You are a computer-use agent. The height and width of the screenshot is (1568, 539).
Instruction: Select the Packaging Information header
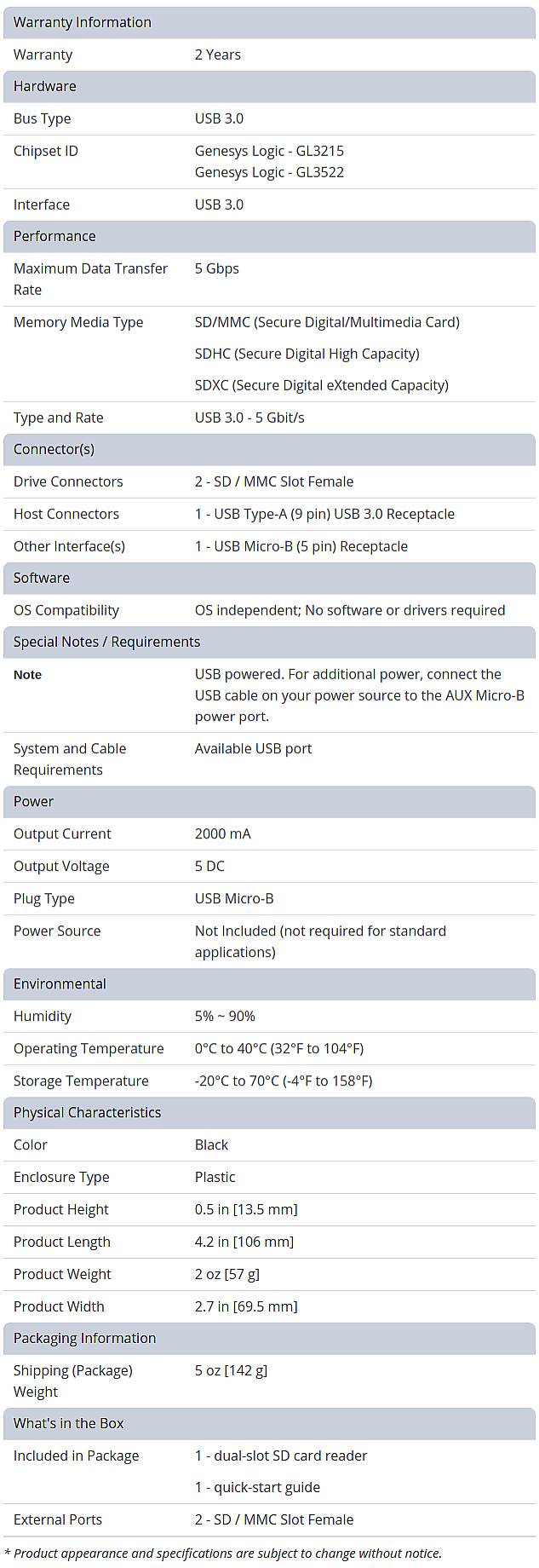[84, 1338]
